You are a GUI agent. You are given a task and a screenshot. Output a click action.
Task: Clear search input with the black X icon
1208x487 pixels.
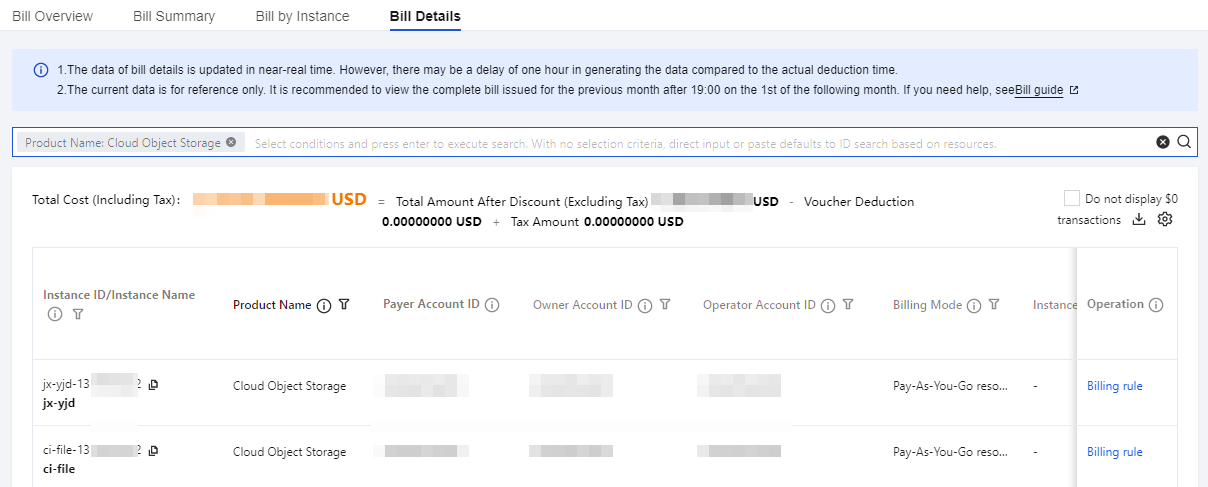(x=1163, y=142)
